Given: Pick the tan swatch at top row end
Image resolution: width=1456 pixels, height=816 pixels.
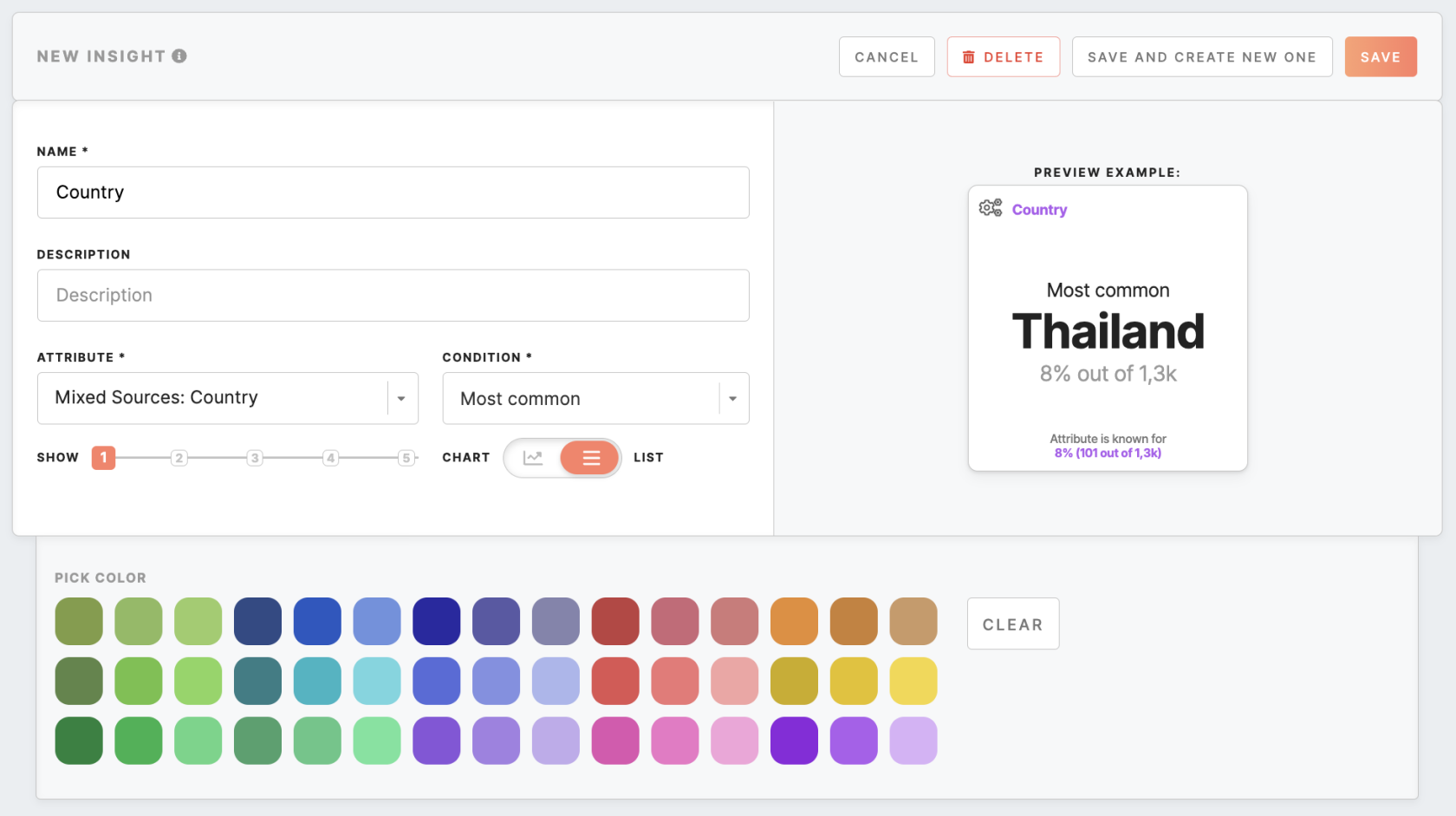Looking at the screenshot, I should coord(913,621).
